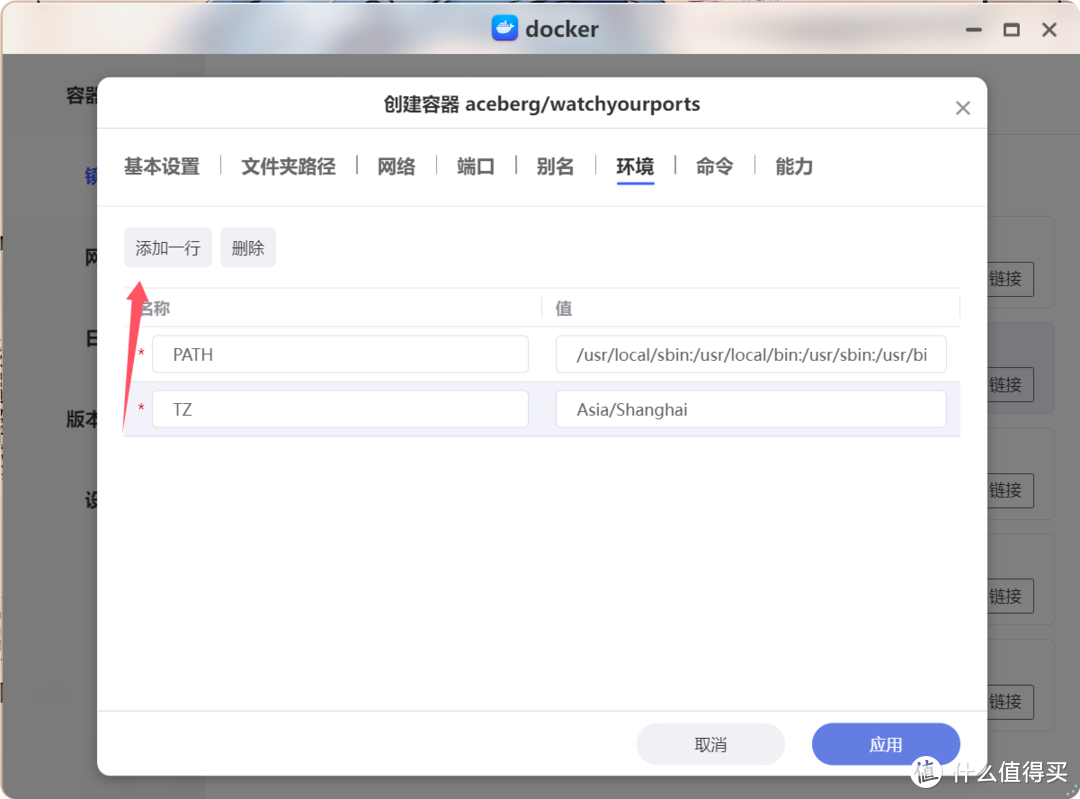Open the 文件夹路径 tab
The image size is (1080, 799).
point(288,167)
